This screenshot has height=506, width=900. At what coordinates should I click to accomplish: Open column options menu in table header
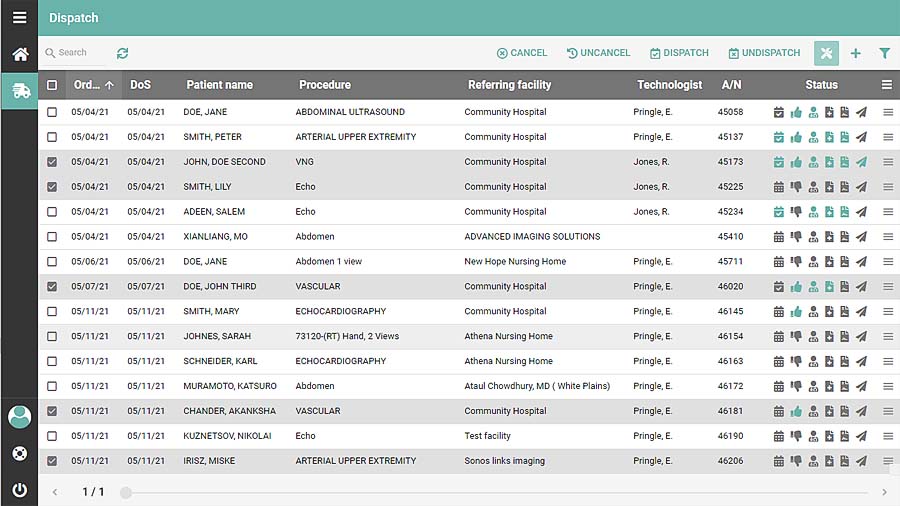(x=886, y=85)
